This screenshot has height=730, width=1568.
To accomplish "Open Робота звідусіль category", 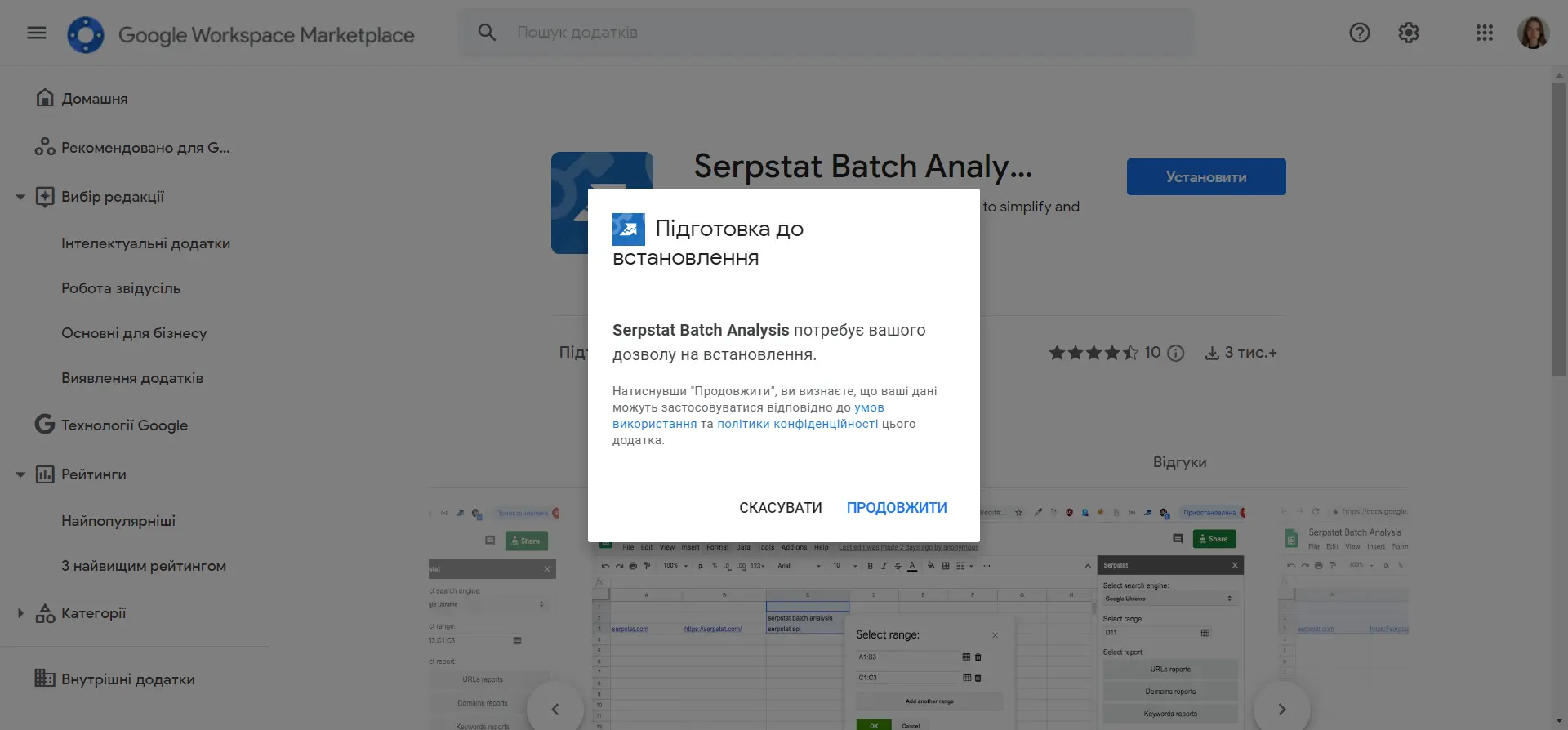I will (121, 288).
